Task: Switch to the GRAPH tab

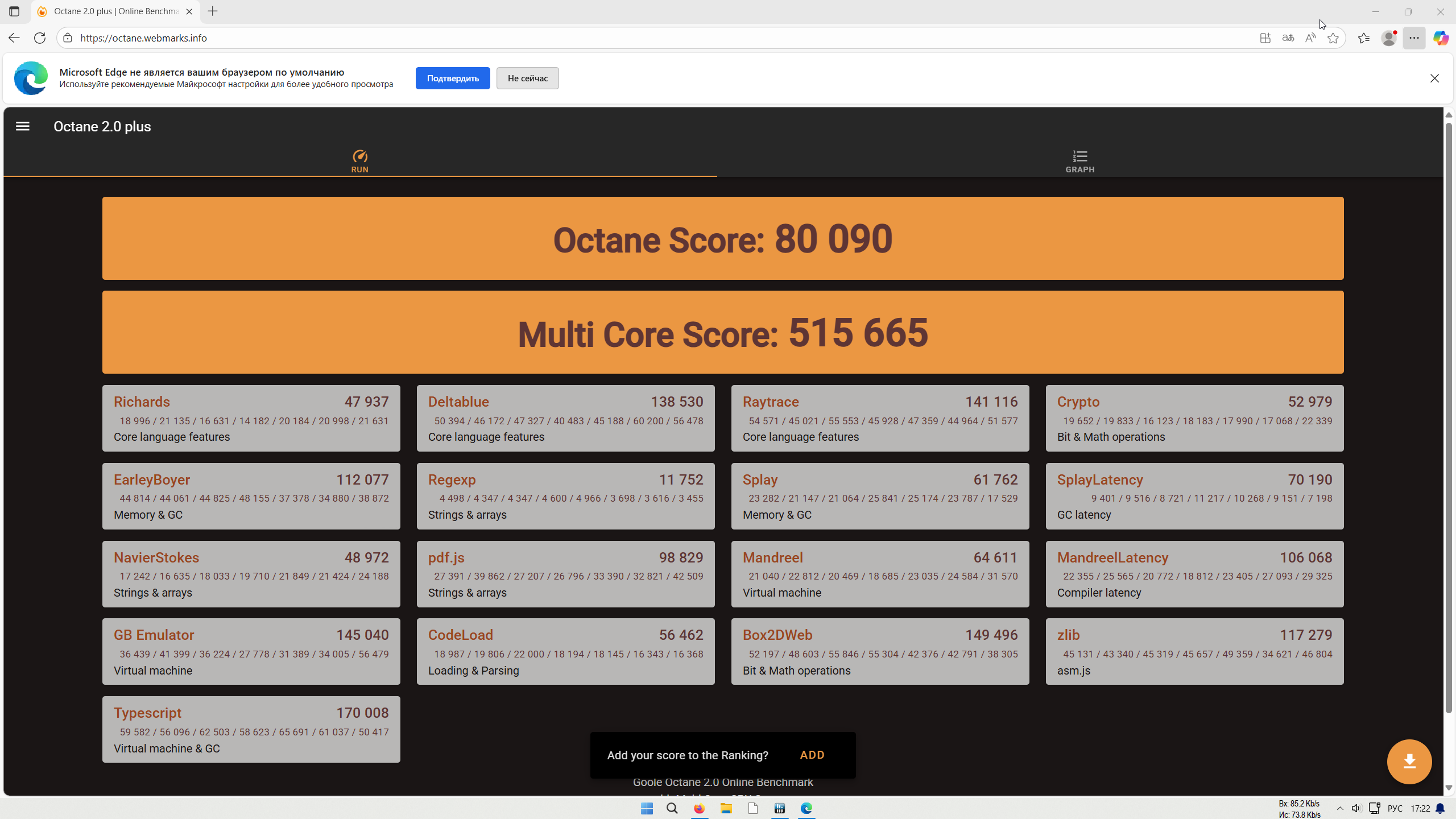Action: (1079, 162)
